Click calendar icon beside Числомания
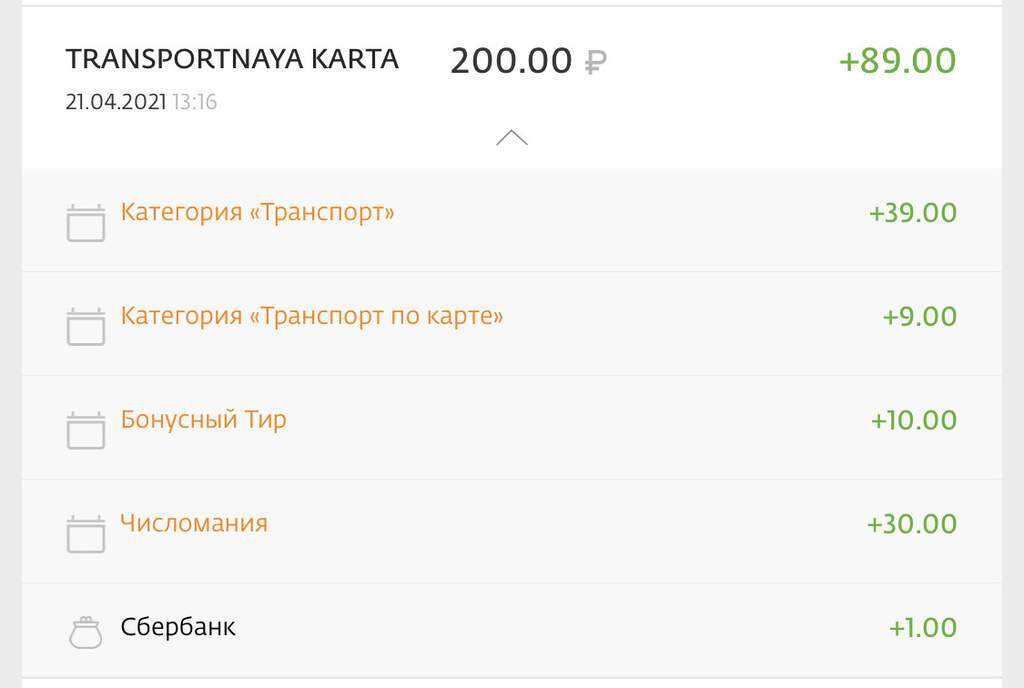1024x688 pixels. (x=86, y=534)
